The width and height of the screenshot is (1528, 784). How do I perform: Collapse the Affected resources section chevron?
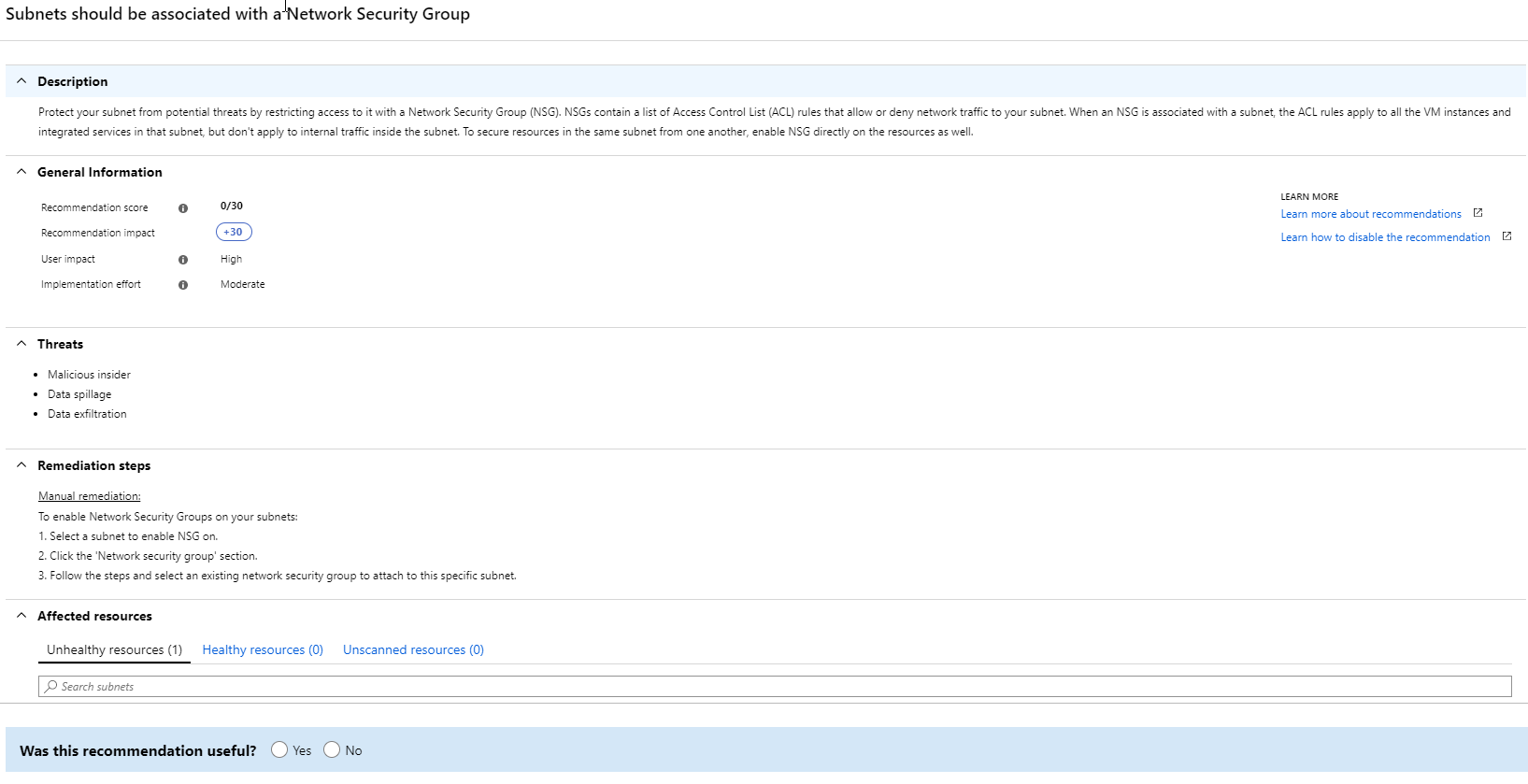click(x=21, y=616)
